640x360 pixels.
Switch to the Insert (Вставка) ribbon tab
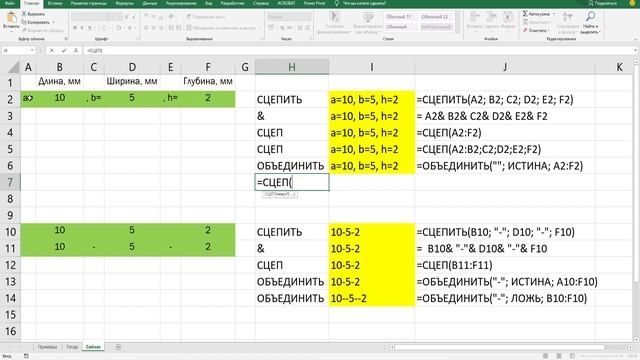coord(55,3)
